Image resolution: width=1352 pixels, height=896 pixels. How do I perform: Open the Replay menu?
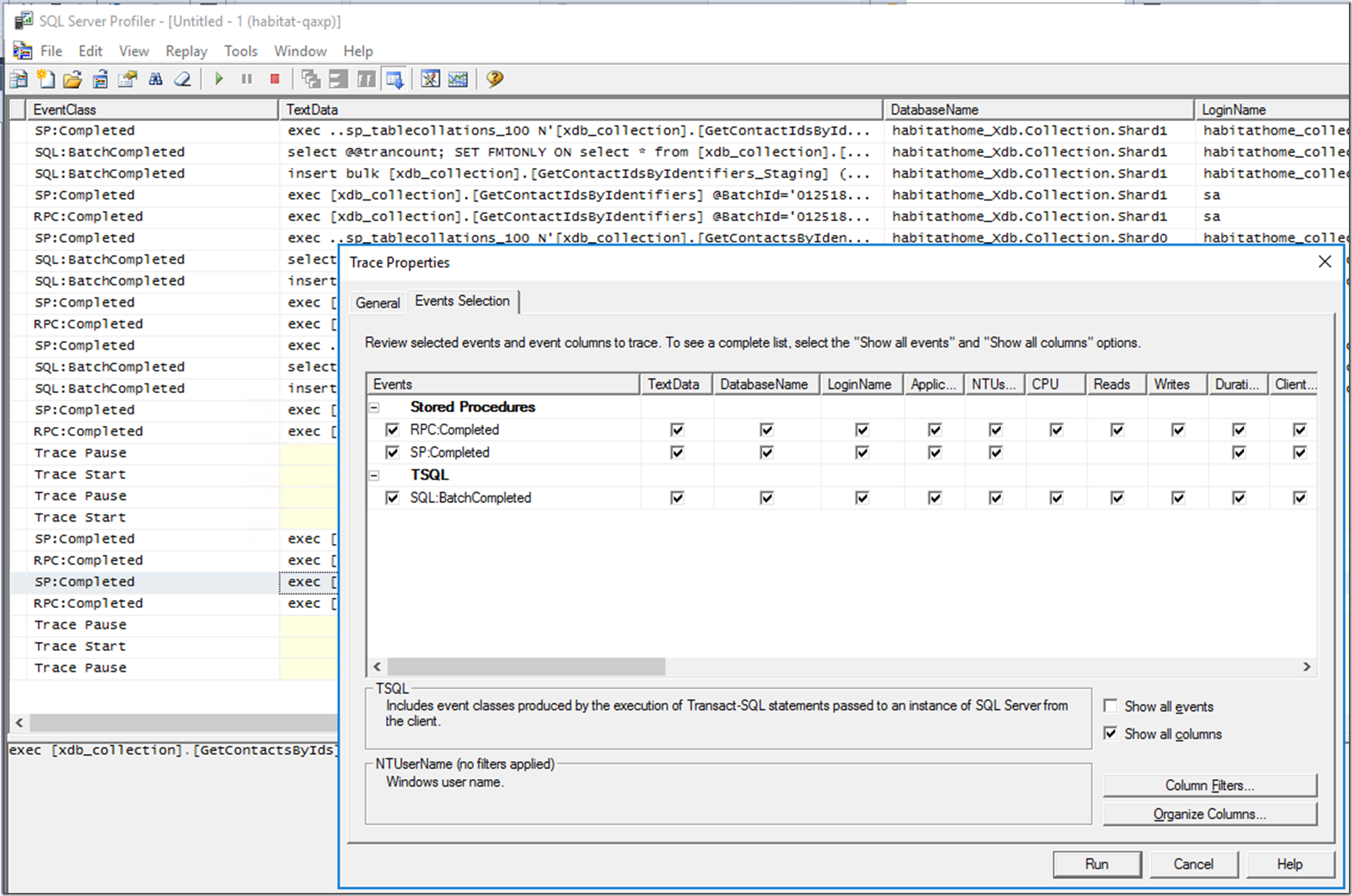pyautogui.click(x=186, y=51)
